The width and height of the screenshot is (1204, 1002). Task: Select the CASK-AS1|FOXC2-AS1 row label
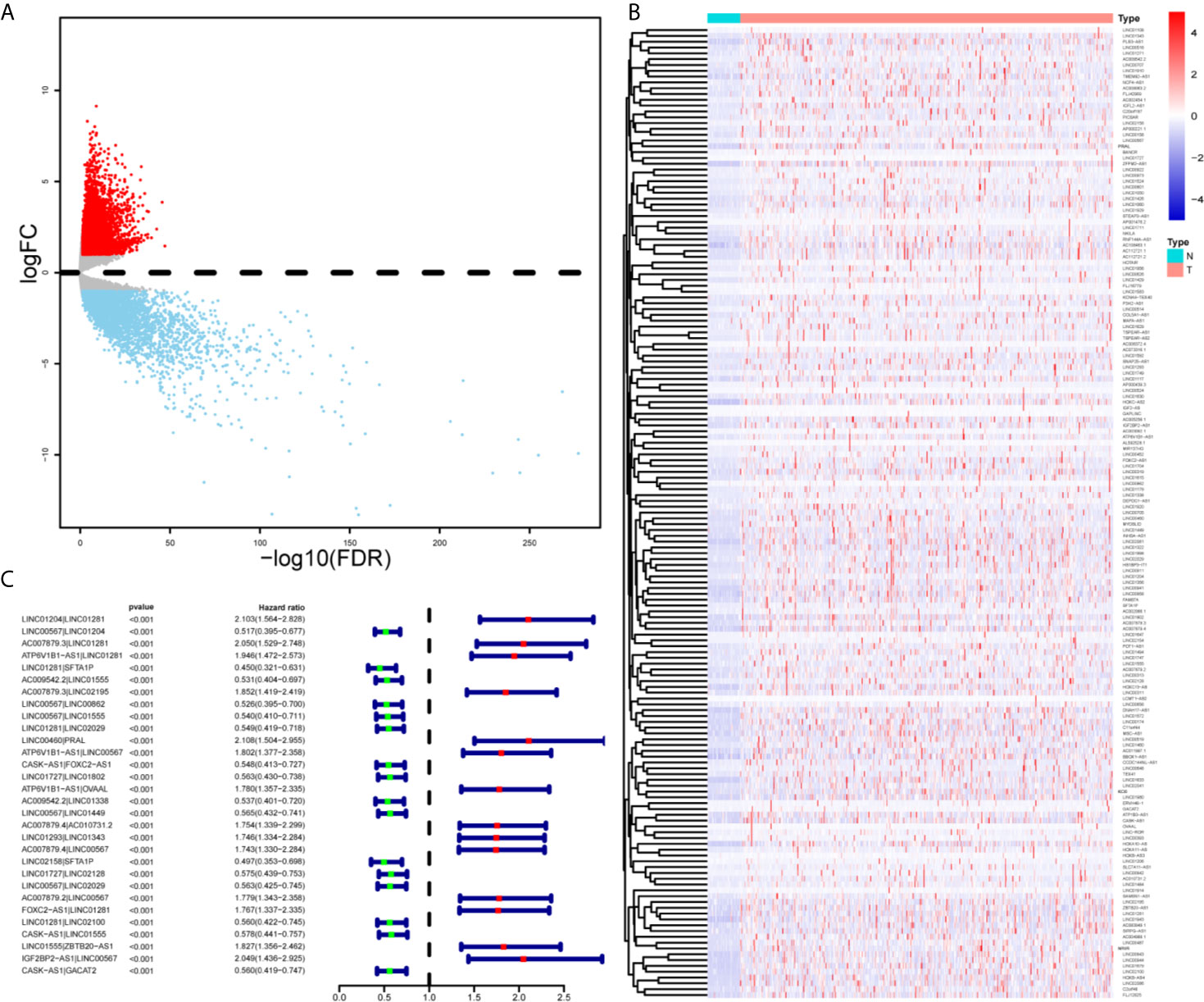66,765
